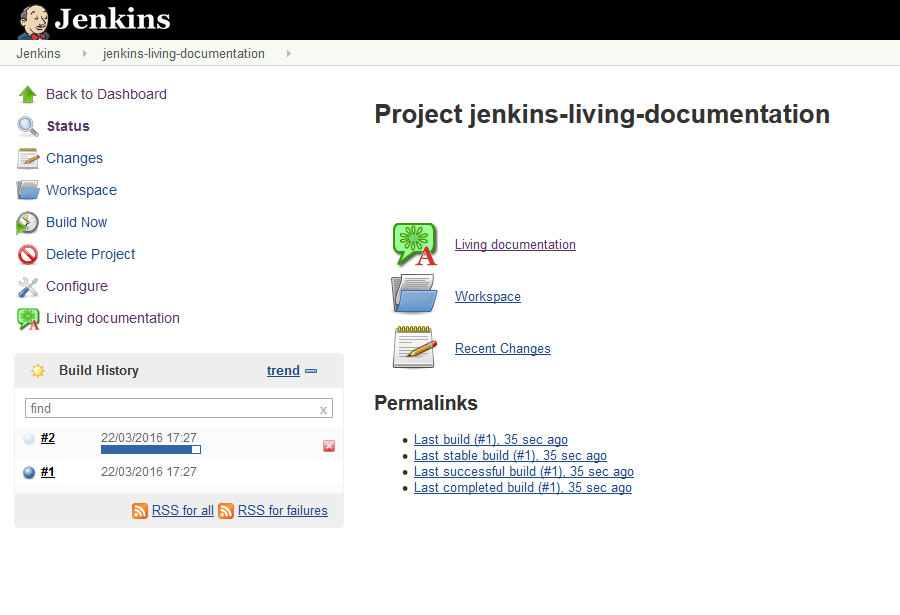900x615 pixels.
Task: Open the Recent Changes link
Action: click(x=503, y=349)
